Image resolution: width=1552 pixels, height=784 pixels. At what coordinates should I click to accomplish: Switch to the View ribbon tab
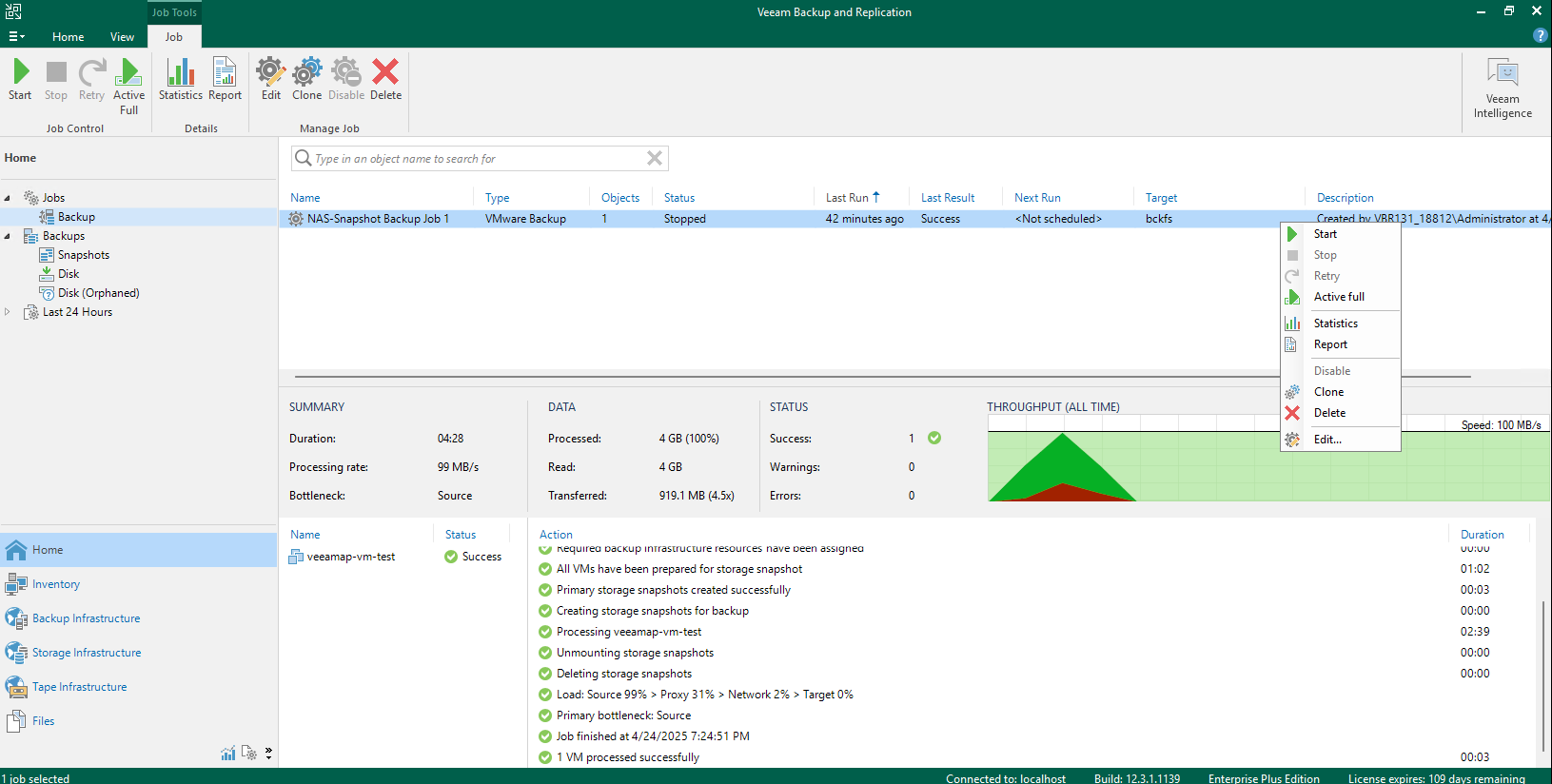point(122,37)
